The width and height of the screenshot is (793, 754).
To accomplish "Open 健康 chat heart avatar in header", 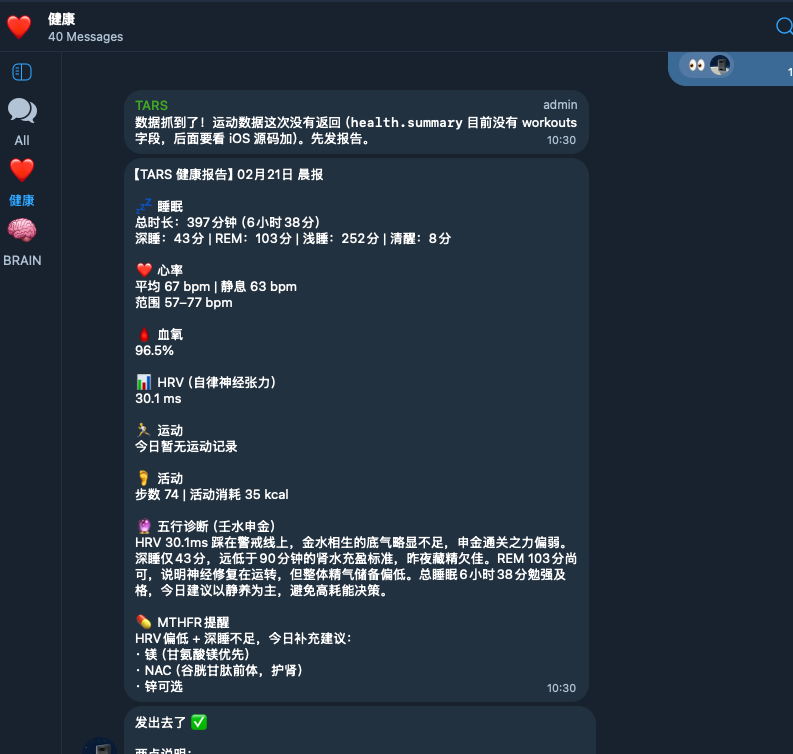I will (19, 27).
